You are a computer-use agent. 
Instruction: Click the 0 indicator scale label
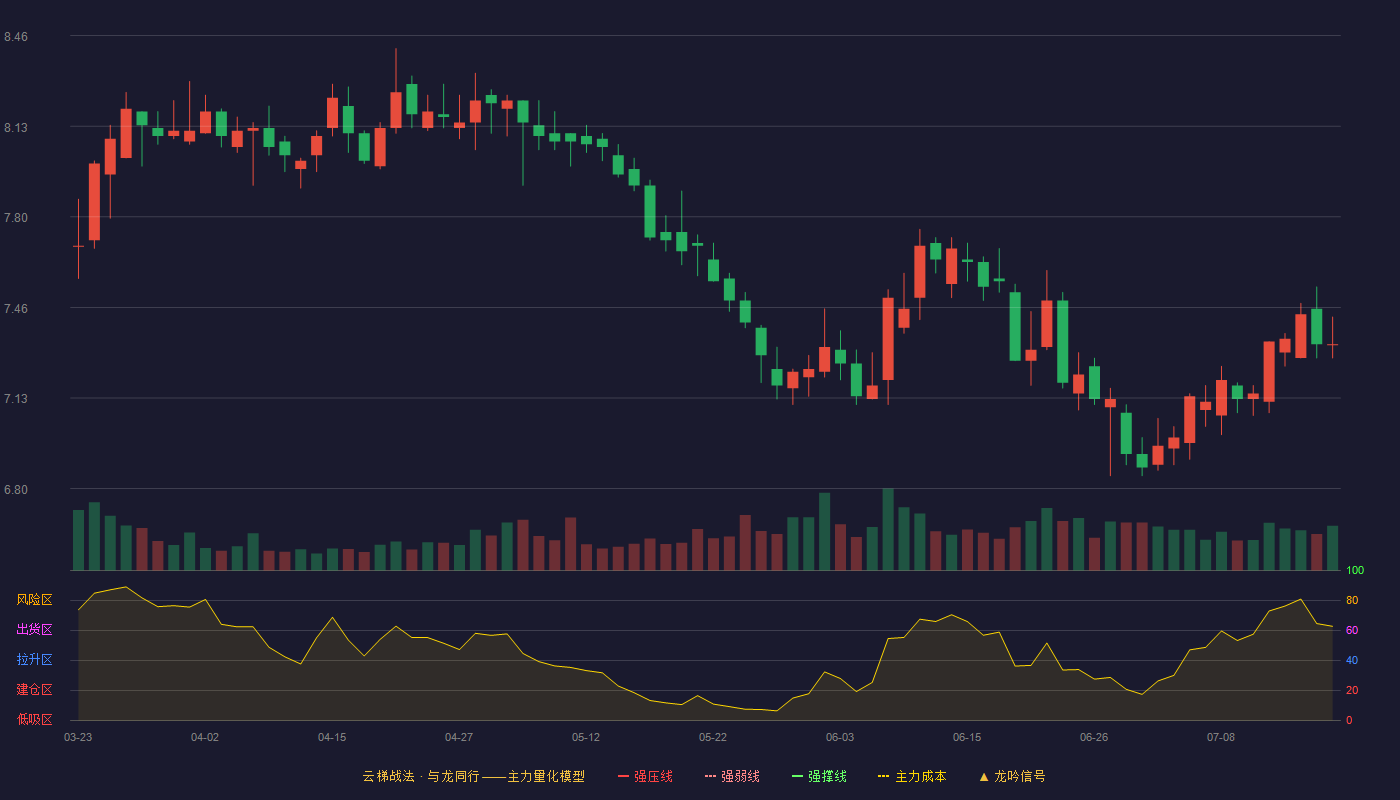coord(1349,720)
